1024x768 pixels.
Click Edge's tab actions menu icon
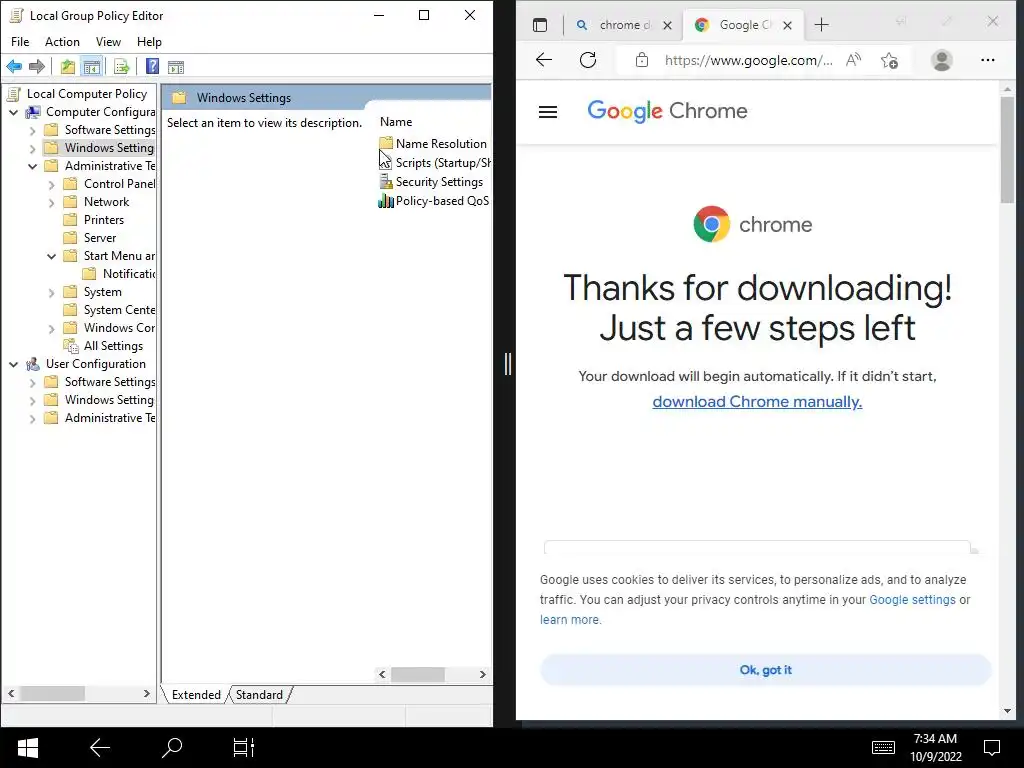539,25
